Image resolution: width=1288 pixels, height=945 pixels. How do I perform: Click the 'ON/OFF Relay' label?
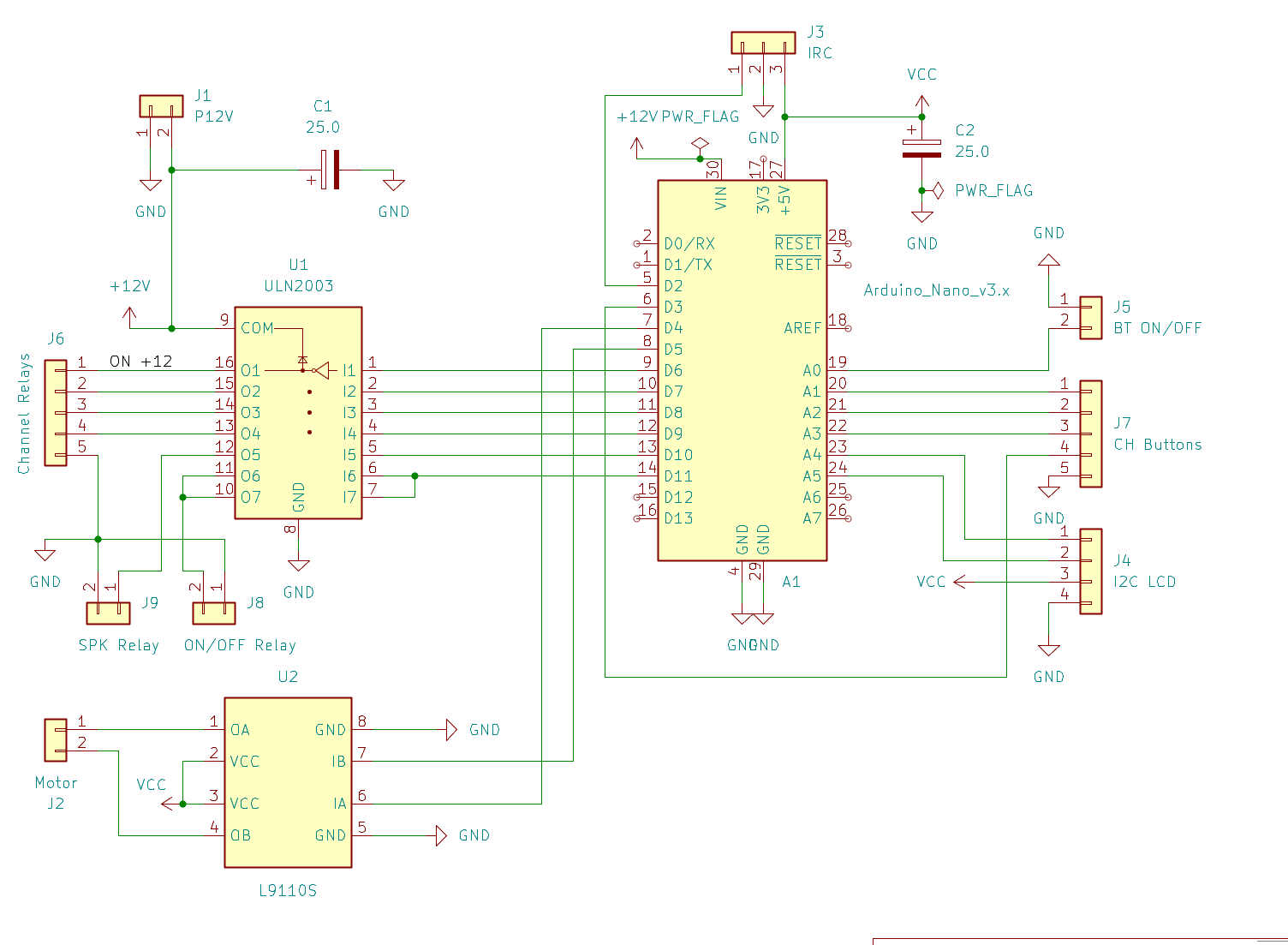click(x=240, y=645)
